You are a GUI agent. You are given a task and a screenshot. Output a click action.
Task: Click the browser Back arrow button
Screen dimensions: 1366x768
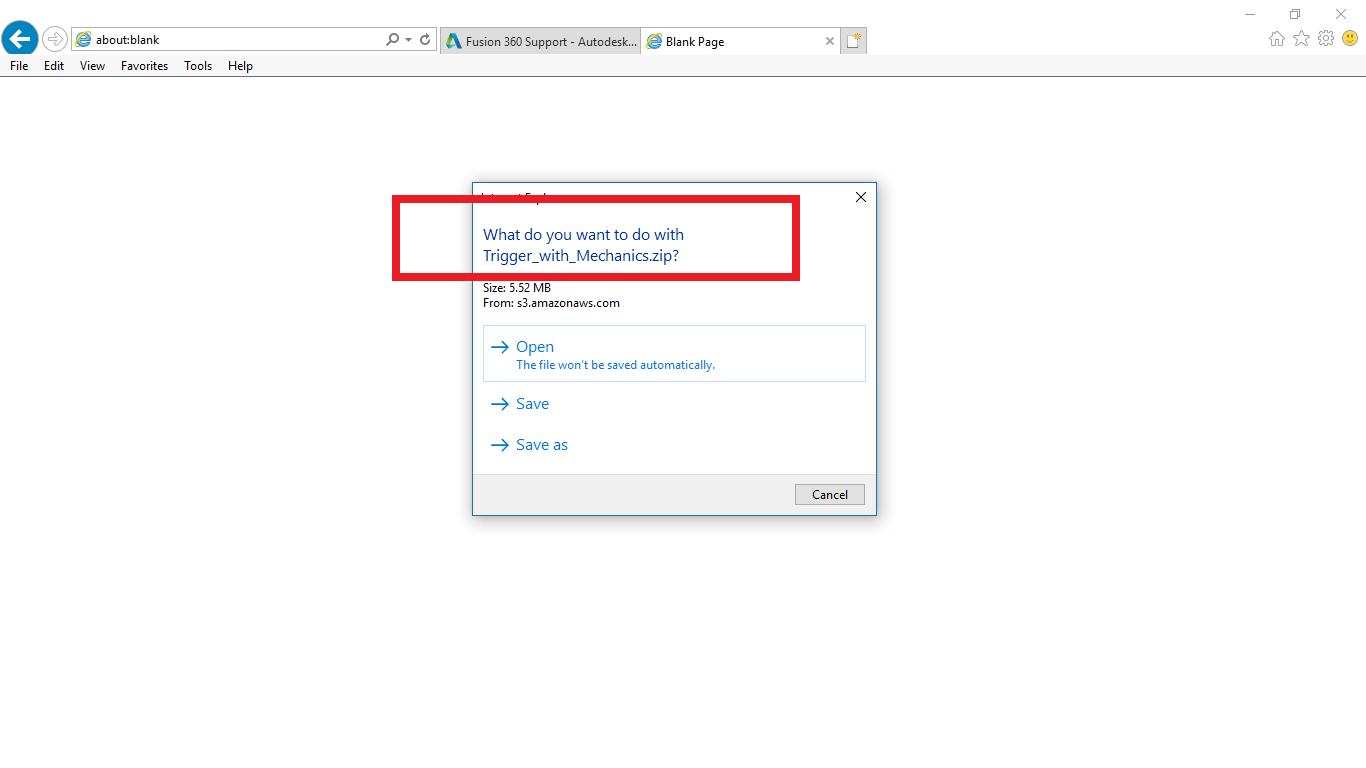(20, 39)
